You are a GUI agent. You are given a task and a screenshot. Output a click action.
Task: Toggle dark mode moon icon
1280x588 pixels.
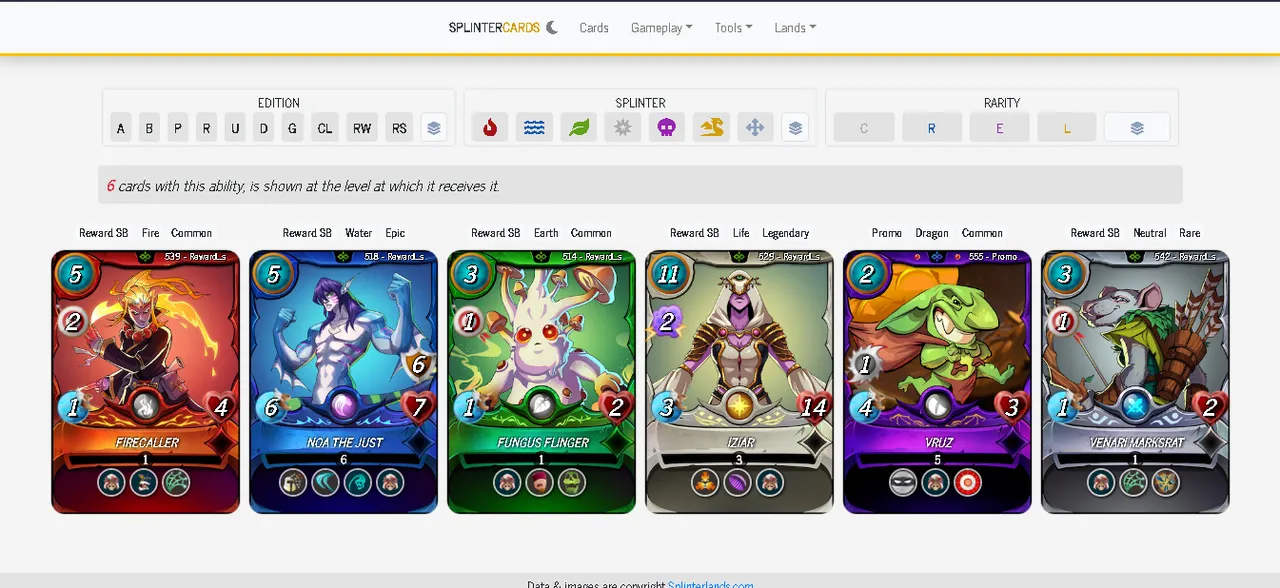(552, 28)
